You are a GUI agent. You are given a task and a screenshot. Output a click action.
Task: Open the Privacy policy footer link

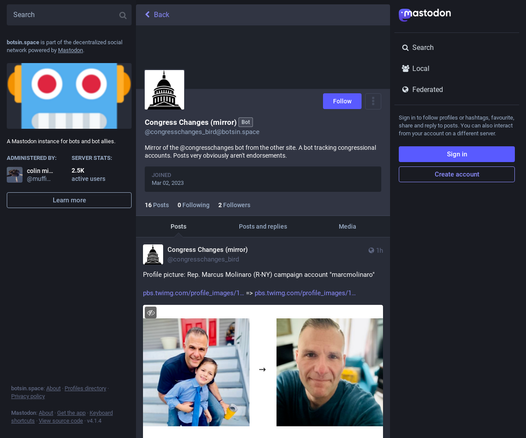tap(28, 396)
